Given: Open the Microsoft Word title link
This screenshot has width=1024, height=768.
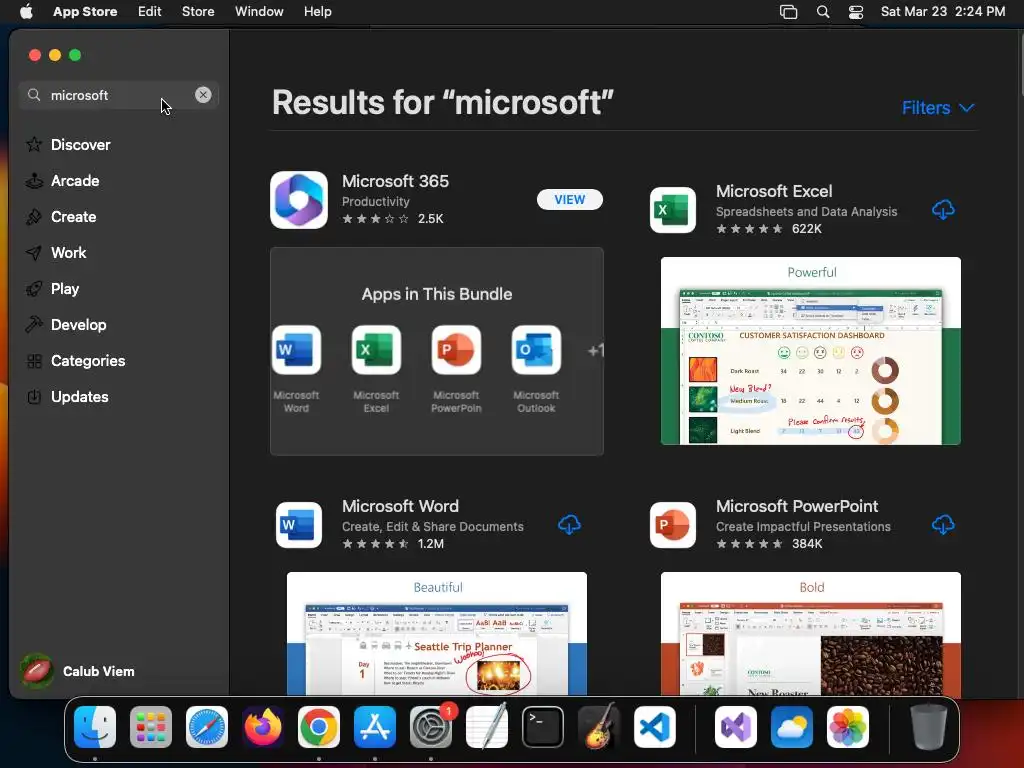Looking at the screenshot, I should (400, 506).
